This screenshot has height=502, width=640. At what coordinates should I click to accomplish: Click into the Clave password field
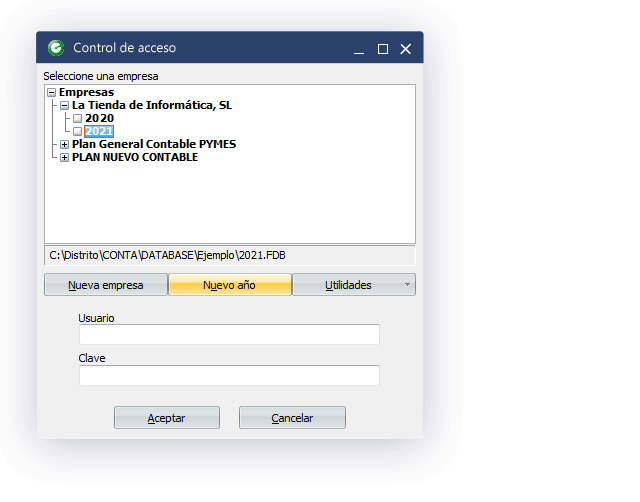click(229, 376)
